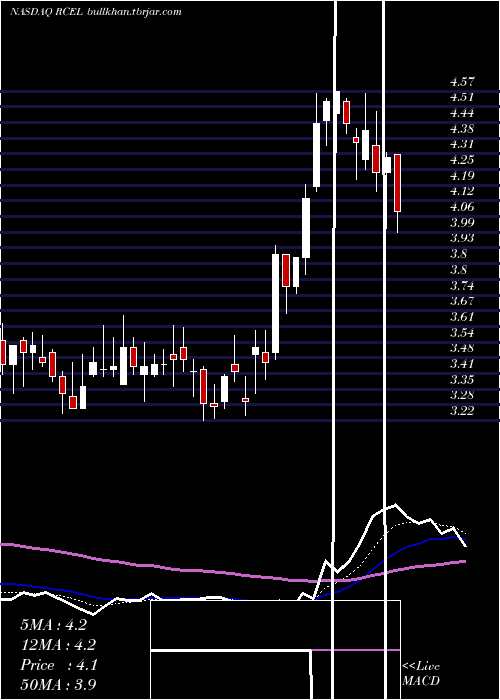Click the 50MA : 3.9 legend entry
Viewport: 500px width, 700px height.
58,684
